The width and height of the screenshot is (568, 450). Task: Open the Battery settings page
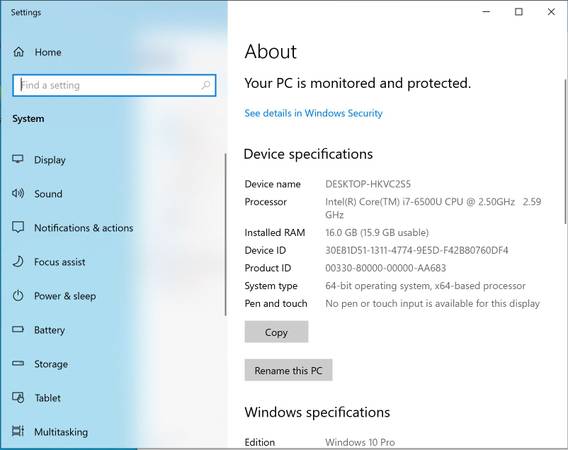(x=50, y=330)
